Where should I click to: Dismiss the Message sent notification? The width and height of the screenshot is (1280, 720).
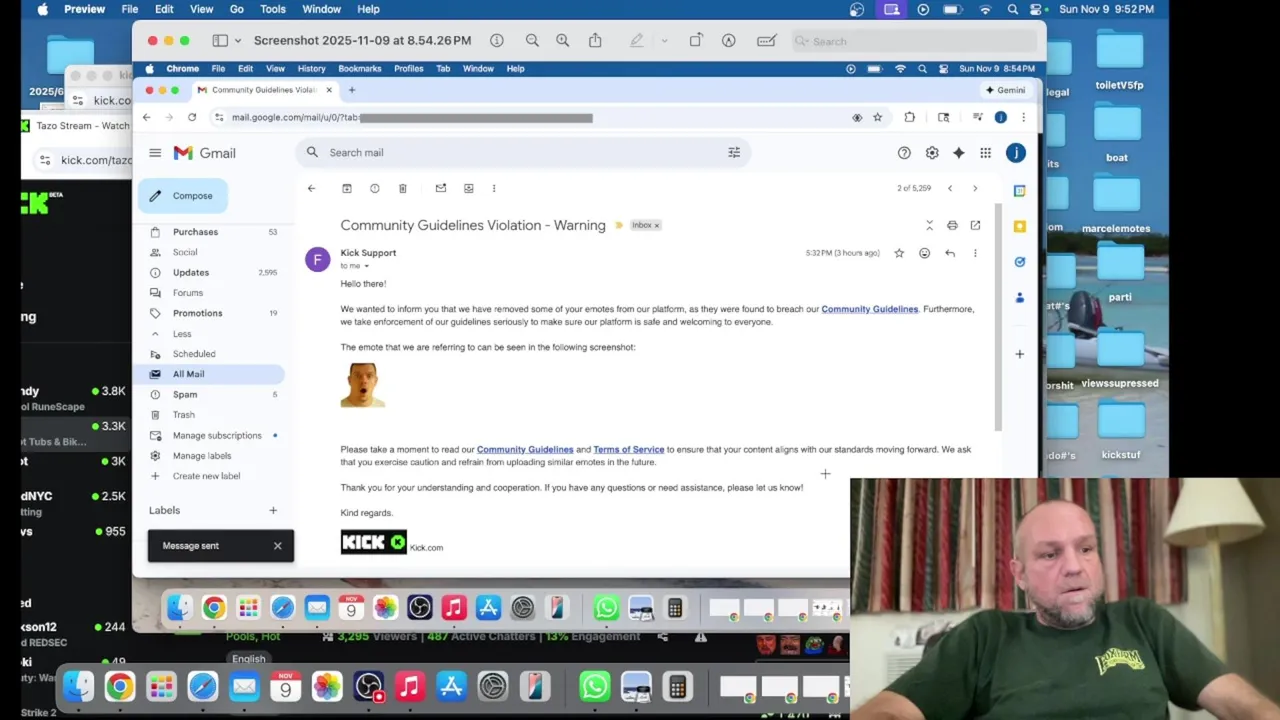tap(278, 546)
